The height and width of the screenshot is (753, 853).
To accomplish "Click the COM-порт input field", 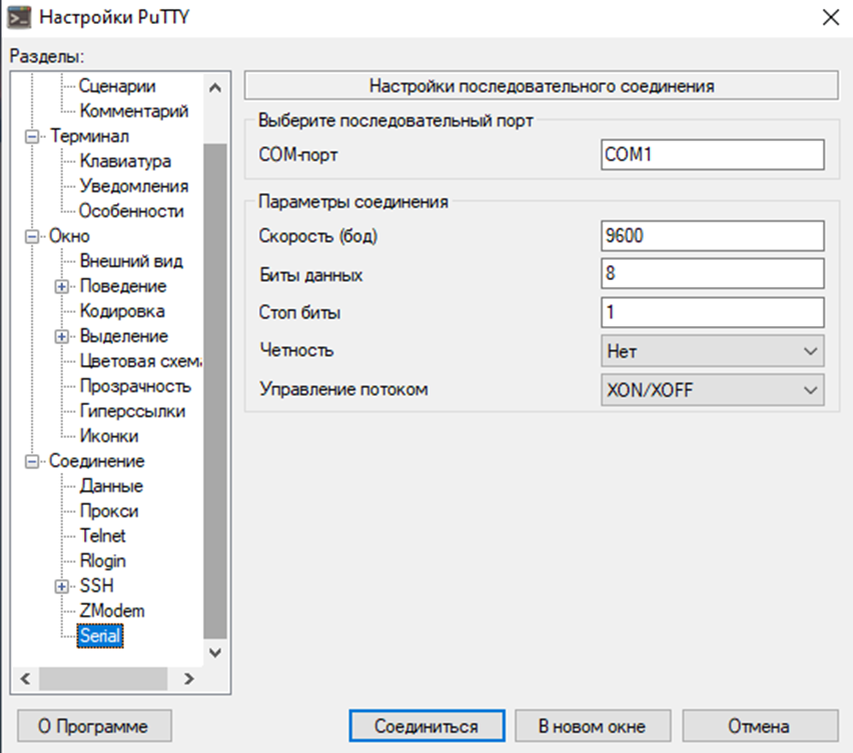I will pyautogui.click(x=713, y=155).
